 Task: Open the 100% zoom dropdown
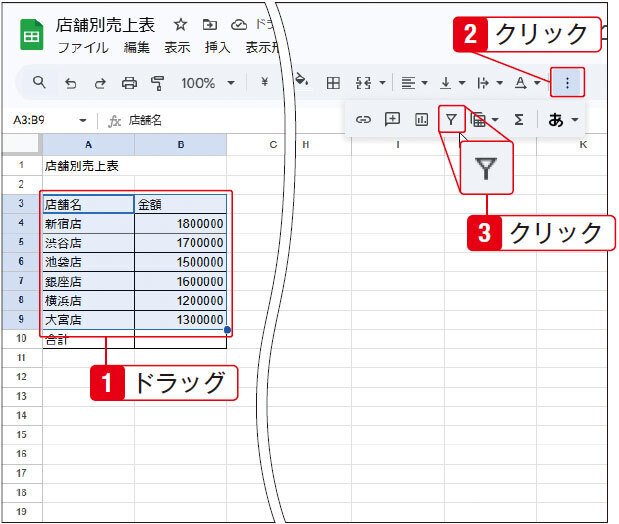tap(231, 83)
